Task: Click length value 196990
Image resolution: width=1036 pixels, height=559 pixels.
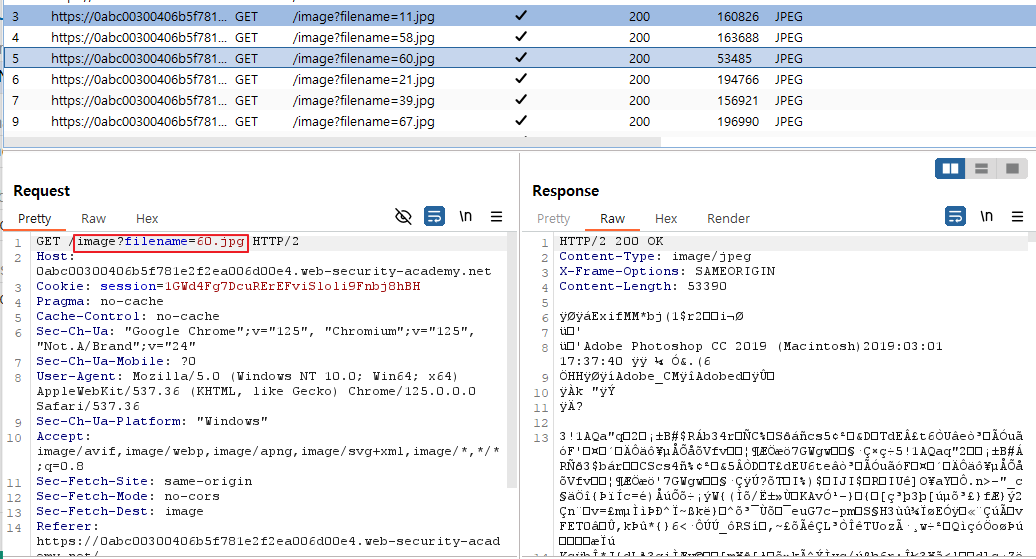Action: [x=738, y=122]
